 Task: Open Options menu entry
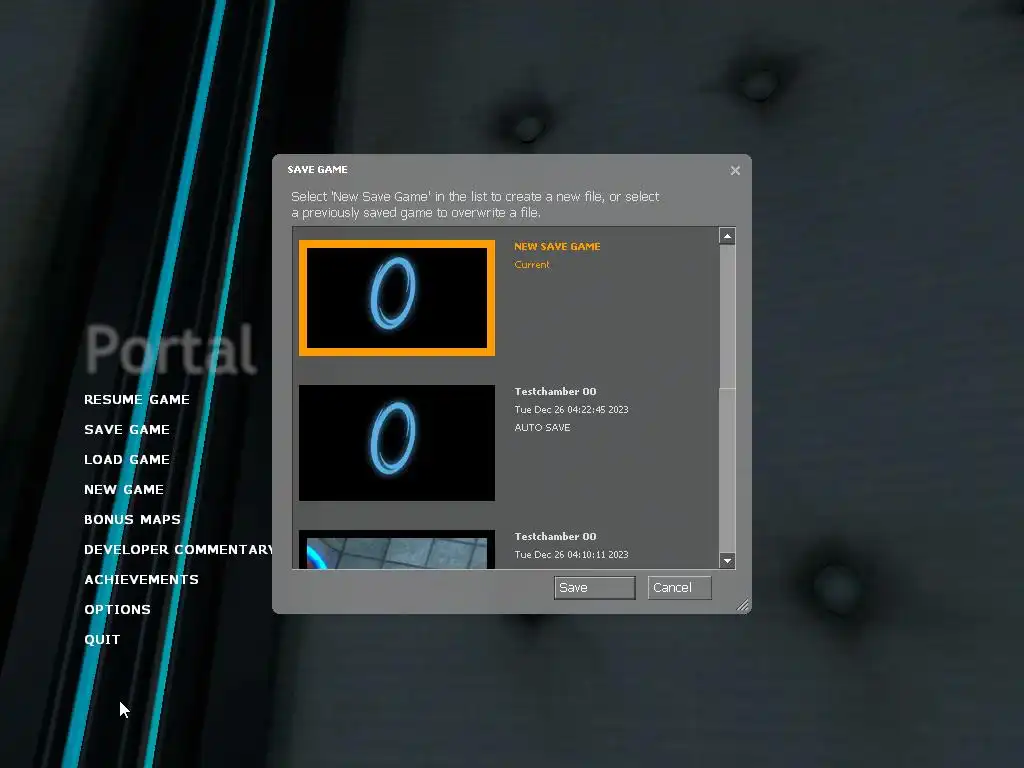click(x=117, y=609)
